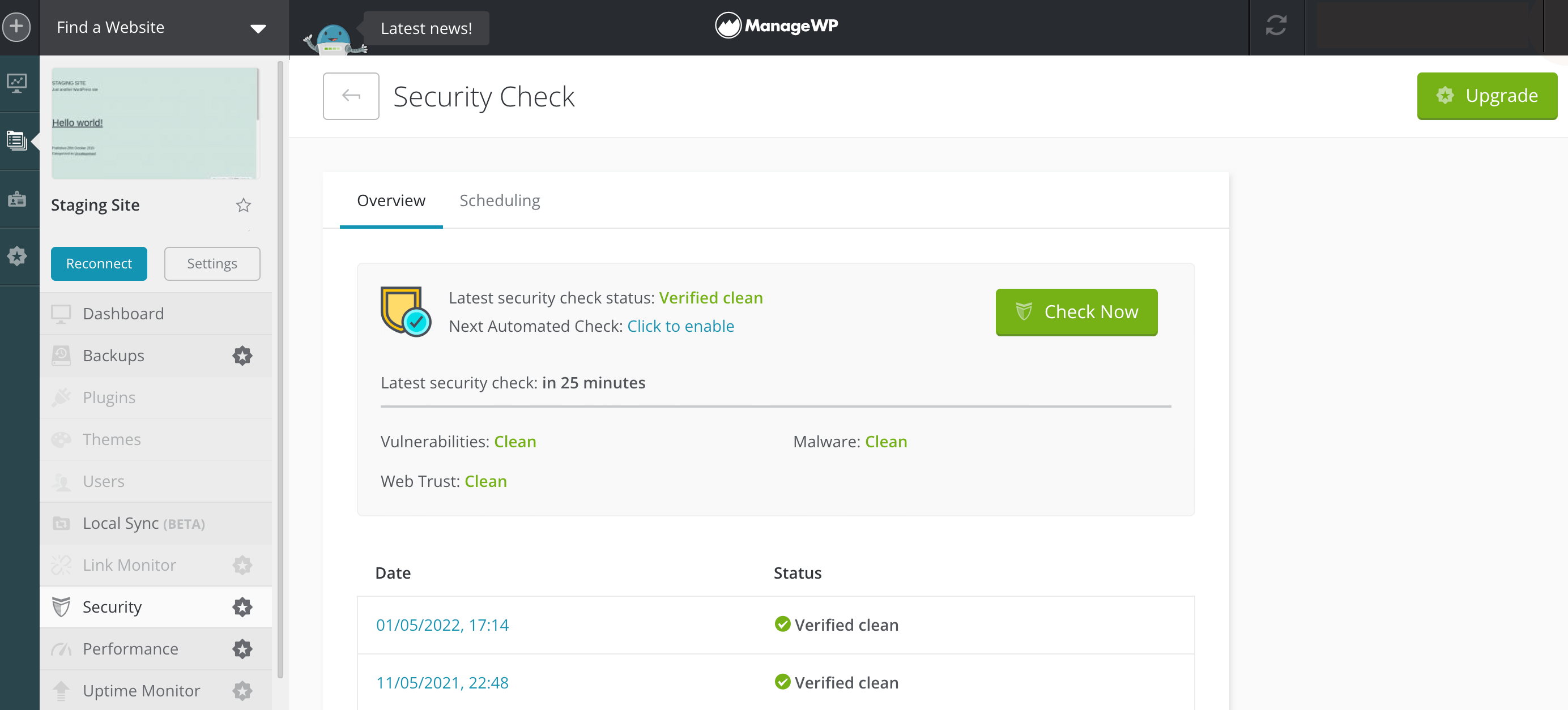
Task: Click the 'Click to enable' link
Action: pyautogui.click(x=680, y=326)
